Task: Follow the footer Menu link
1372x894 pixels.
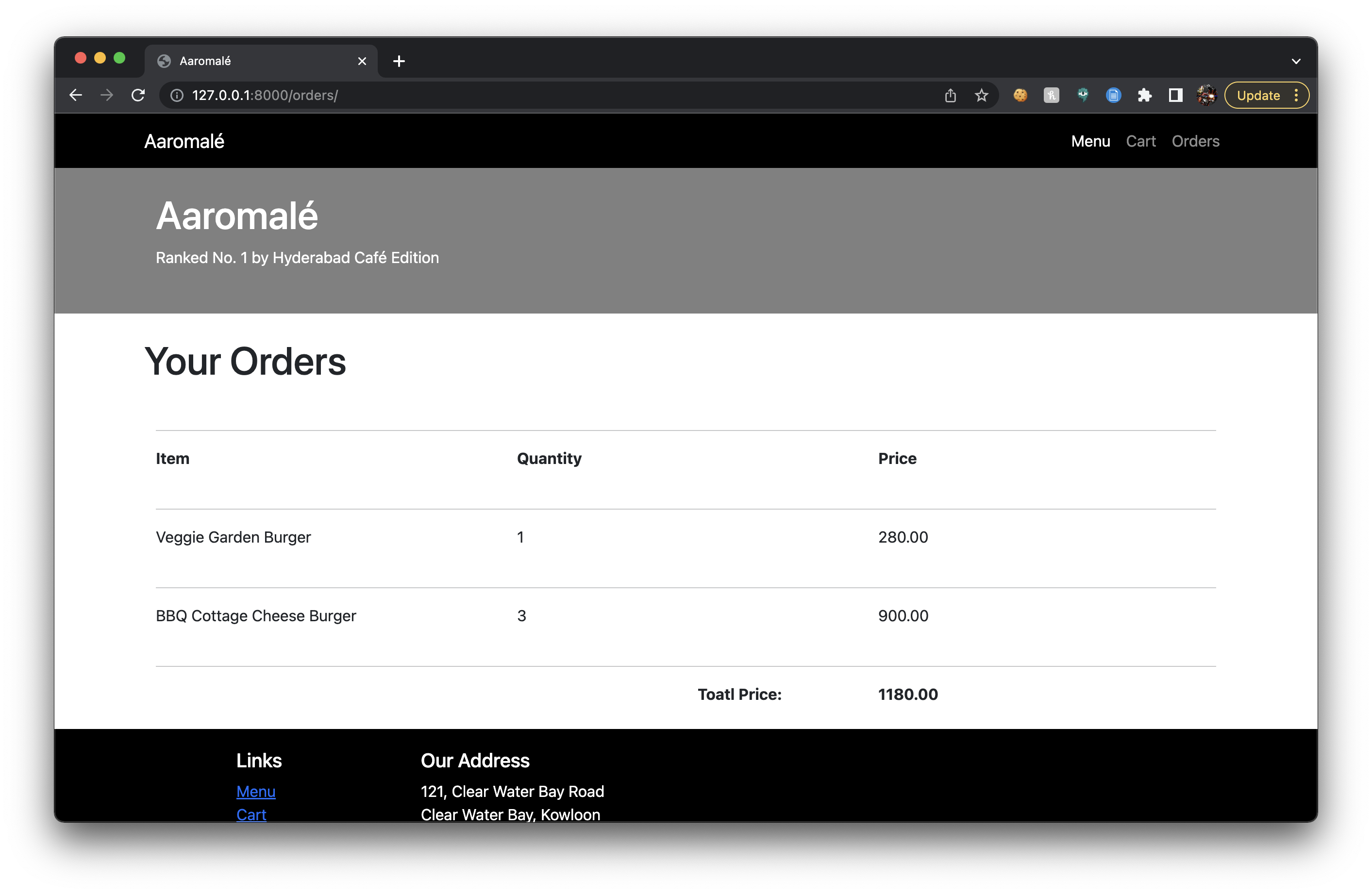Action: point(256,792)
